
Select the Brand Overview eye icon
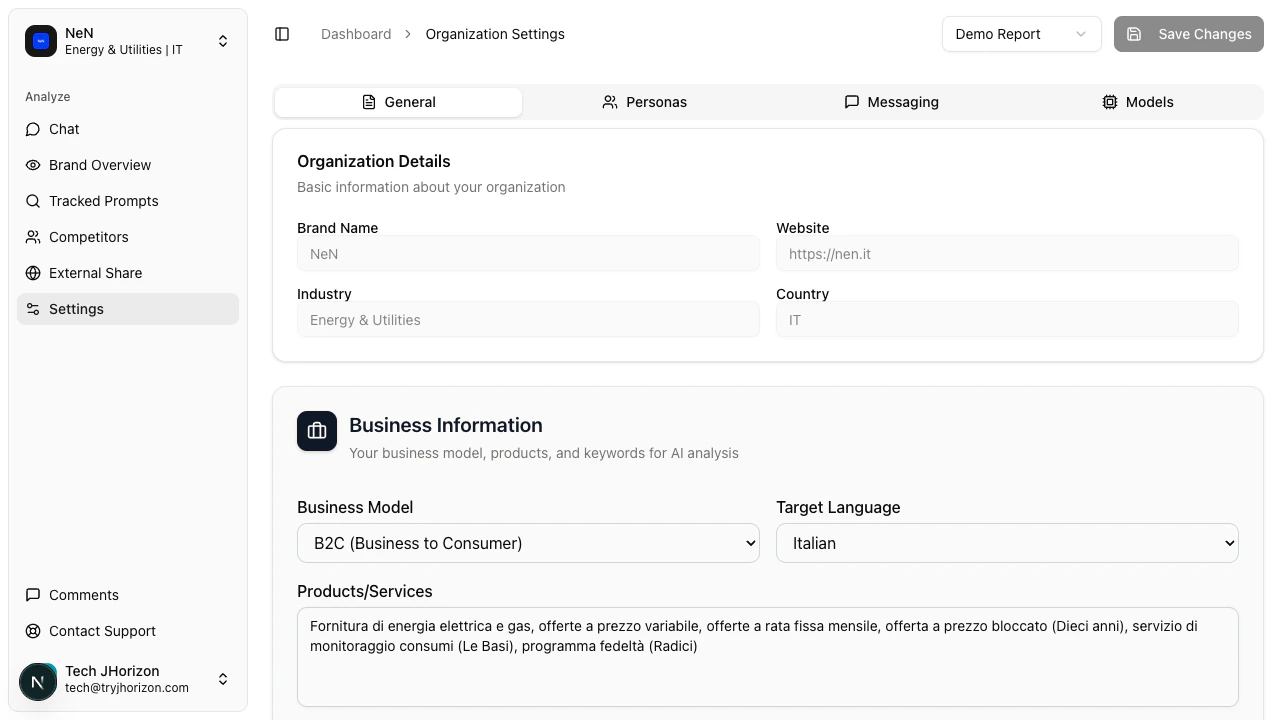click(33, 165)
